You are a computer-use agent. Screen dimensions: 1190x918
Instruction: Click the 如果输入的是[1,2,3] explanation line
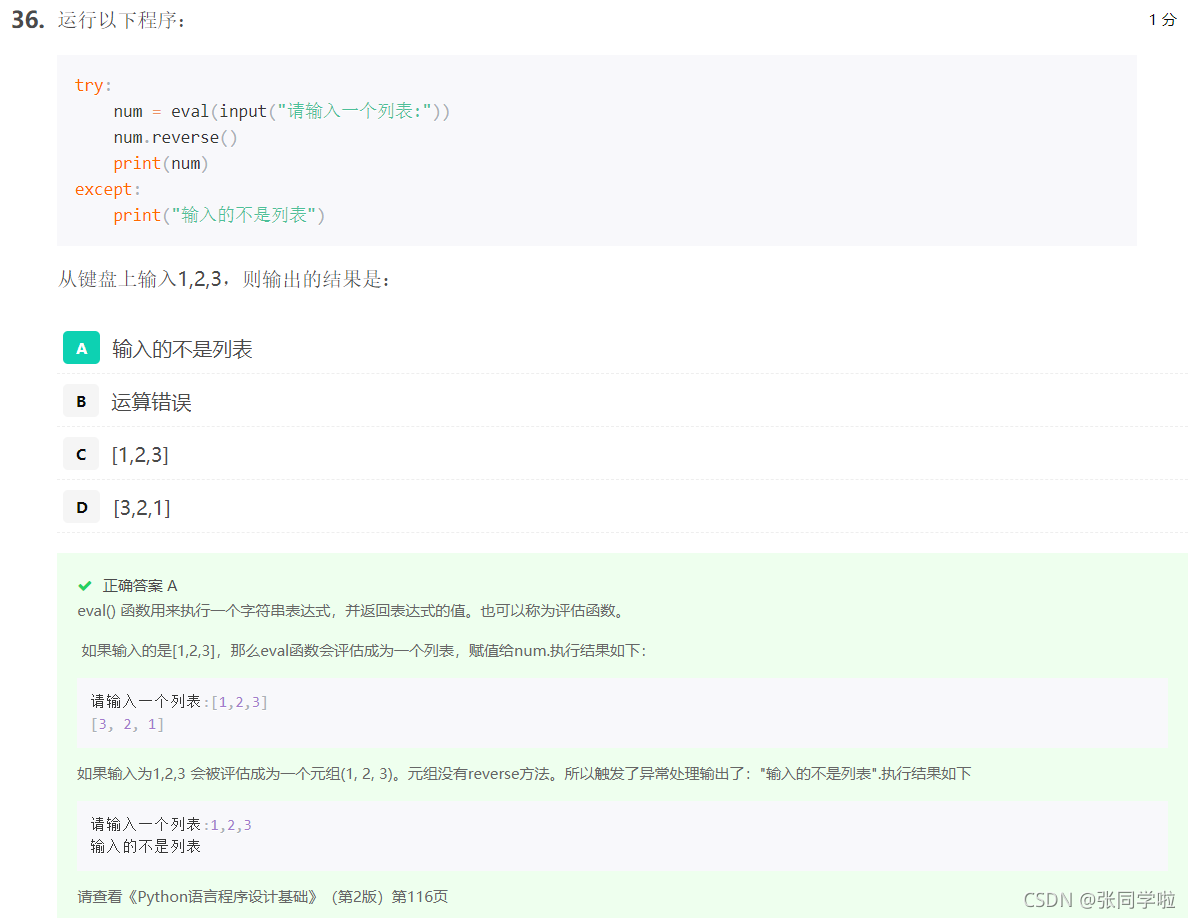pos(364,650)
